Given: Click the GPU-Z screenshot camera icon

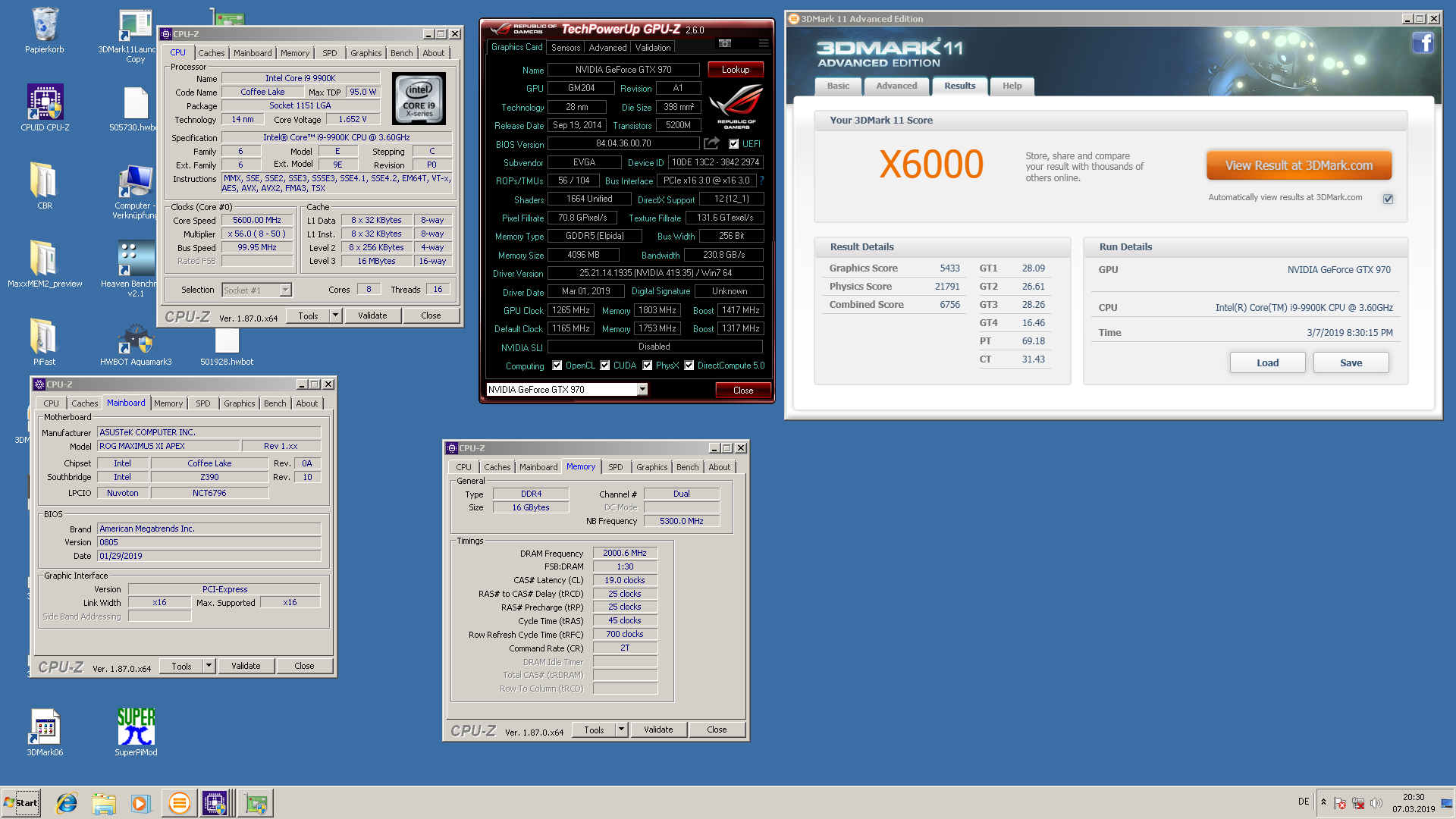Looking at the screenshot, I should pos(725,44).
